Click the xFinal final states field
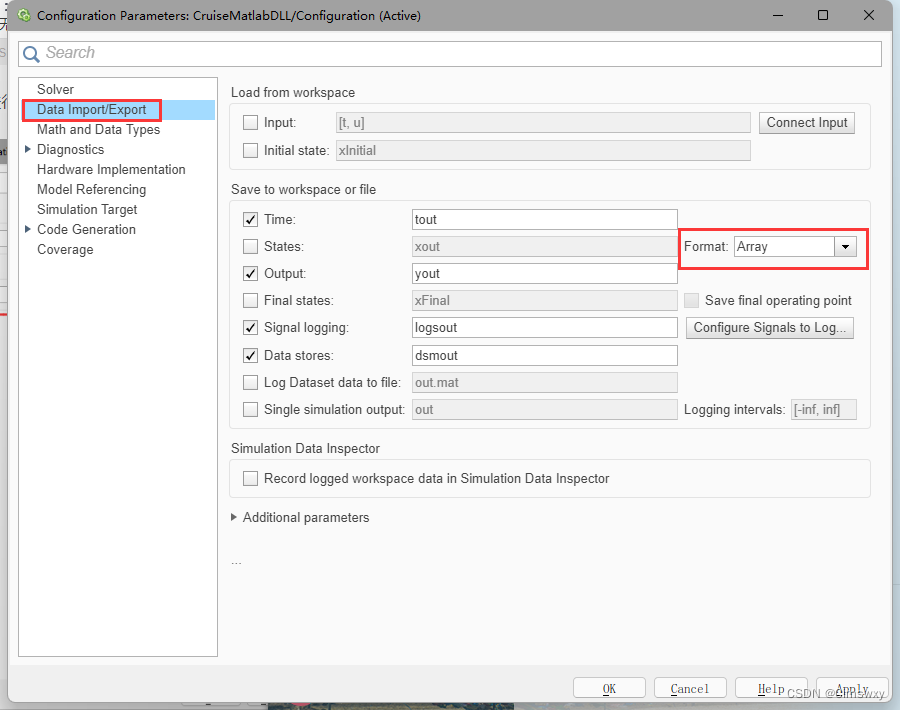The width and height of the screenshot is (900, 710). coord(545,300)
